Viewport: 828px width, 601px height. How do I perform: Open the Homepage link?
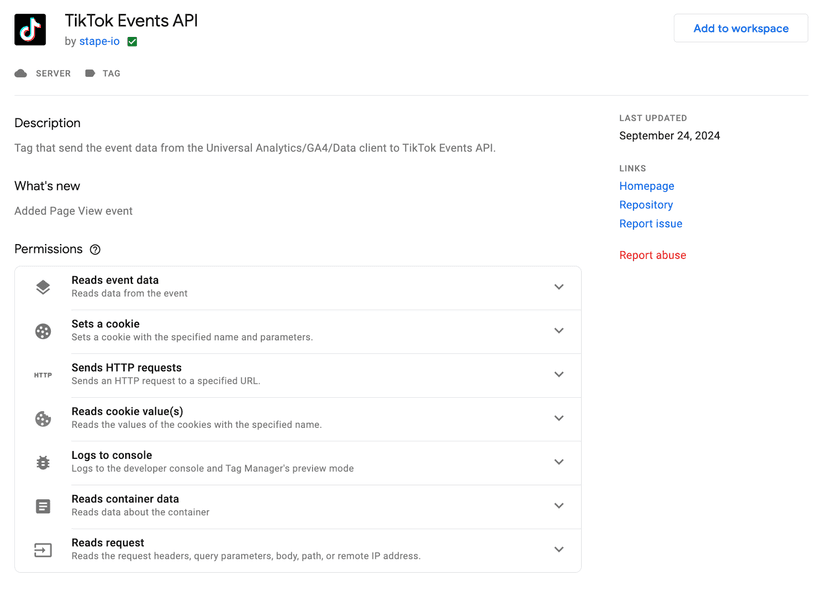646,186
